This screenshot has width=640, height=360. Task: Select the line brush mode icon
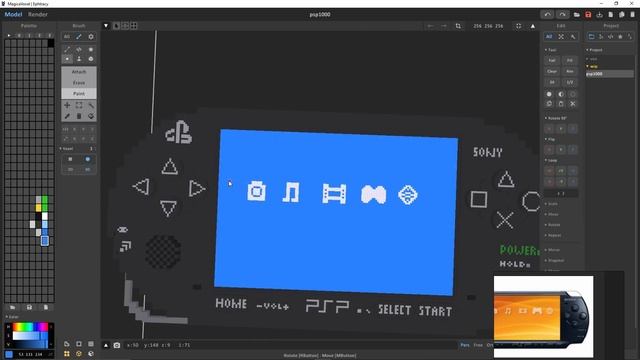click(x=67, y=49)
